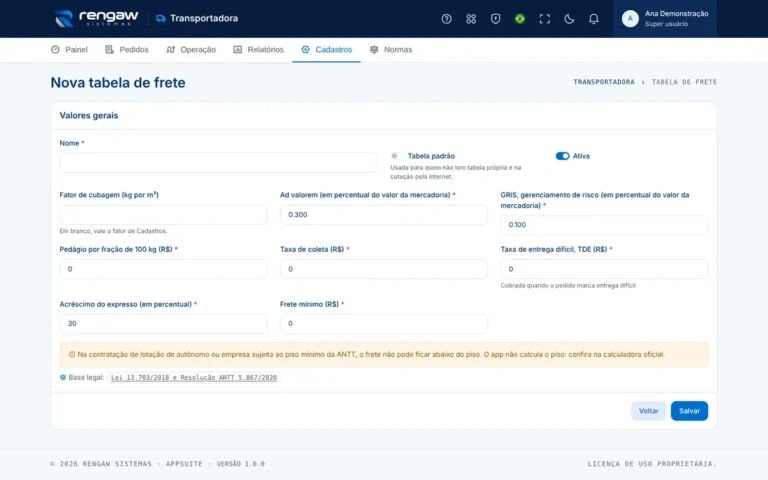This screenshot has height=480, width=768.
Task: Open the help question mark icon
Action: point(446,19)
